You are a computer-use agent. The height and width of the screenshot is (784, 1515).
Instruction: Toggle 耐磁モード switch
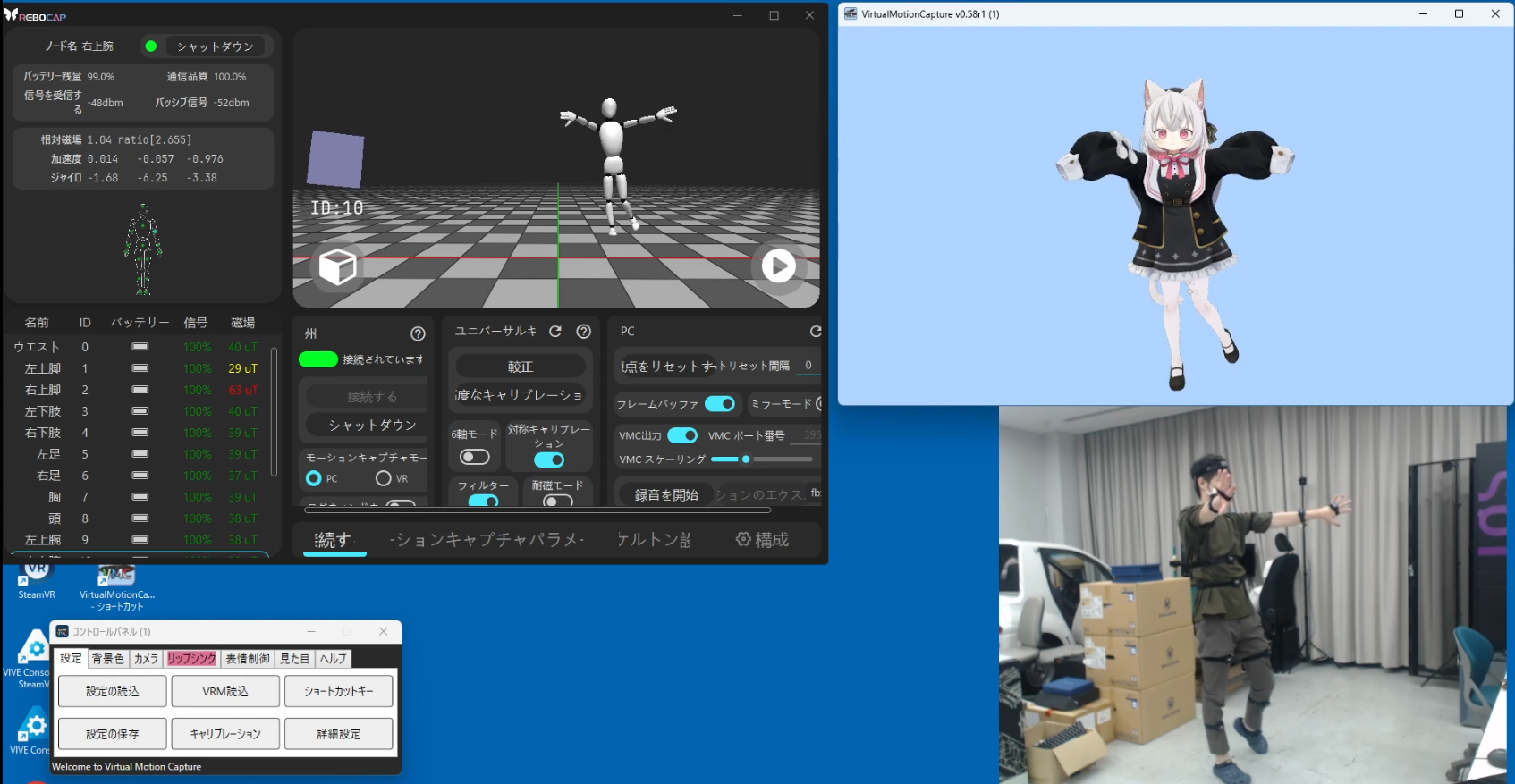coord(558,501)
